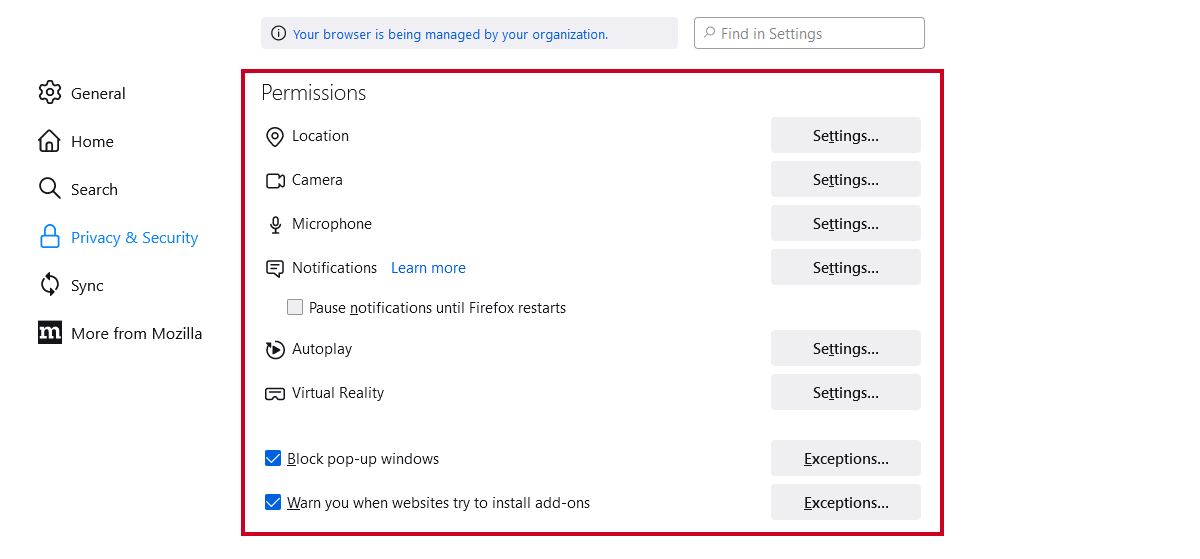
Task: Click the Virtual Reality label text
Action: pyautogui.click(x=338, y=393)
